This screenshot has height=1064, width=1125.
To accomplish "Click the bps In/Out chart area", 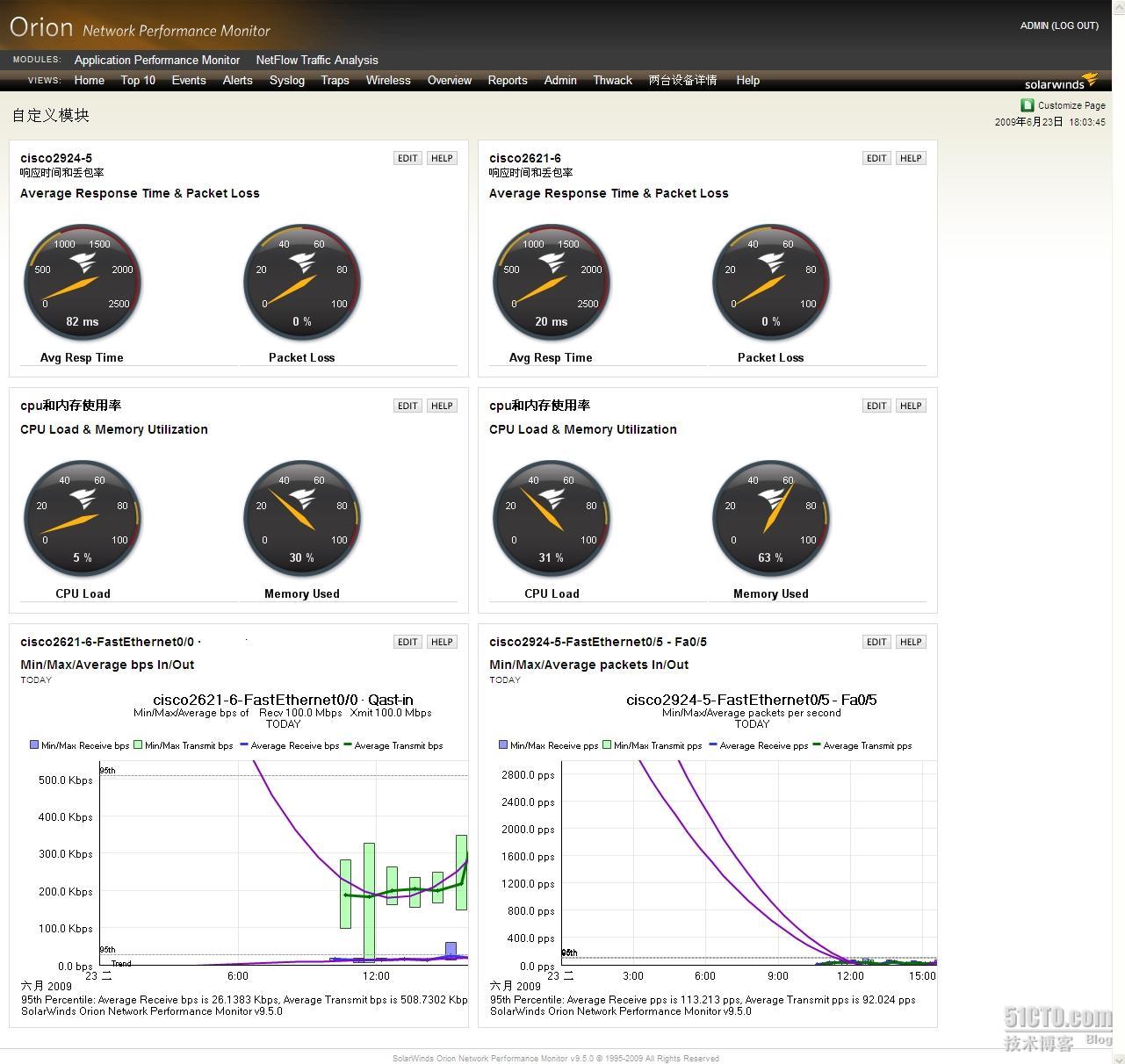I will [284, 863].
